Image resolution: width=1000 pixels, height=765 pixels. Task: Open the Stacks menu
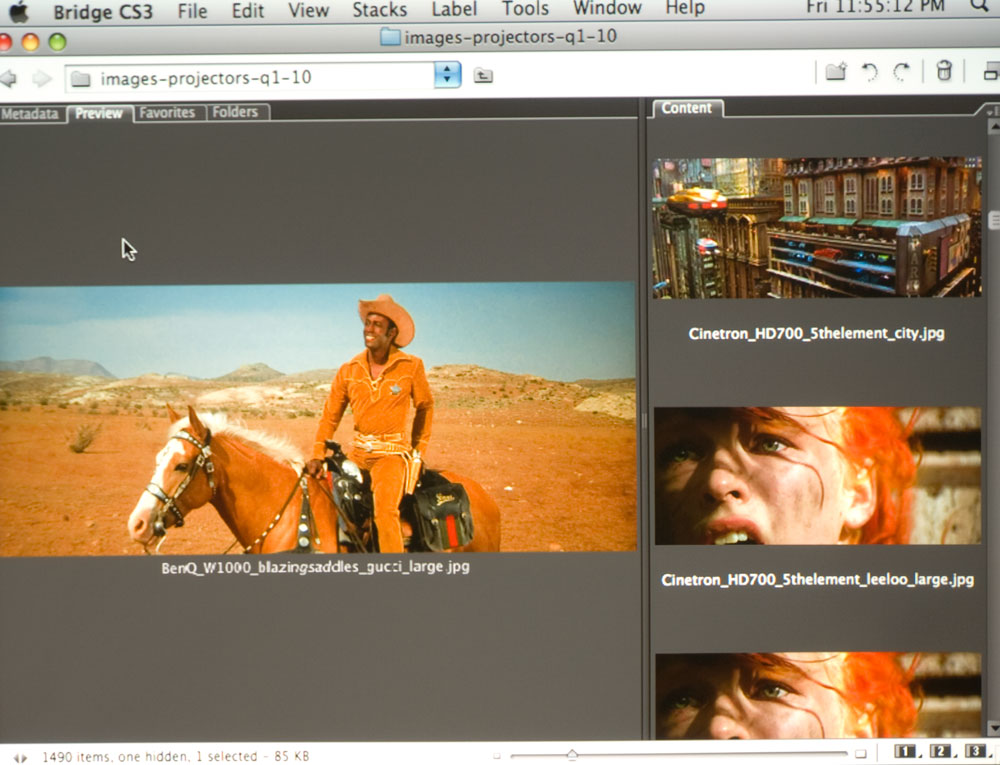coord(379,10)
